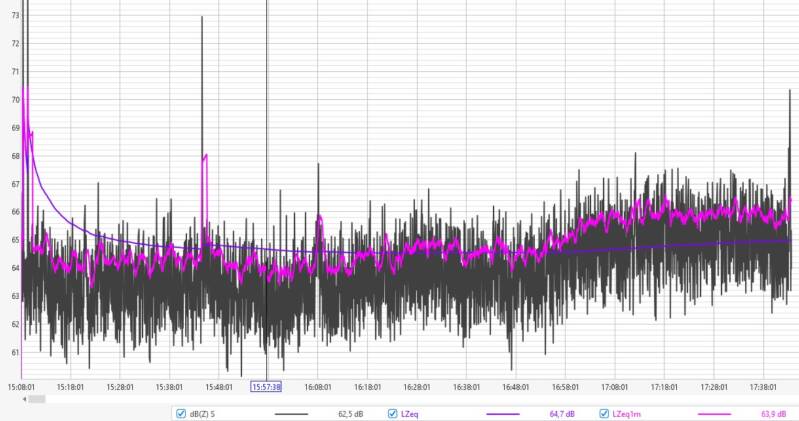Click the 16:18:01 time axis label
The height and width of the screenshot is (421, 799).
click(367, 387)
